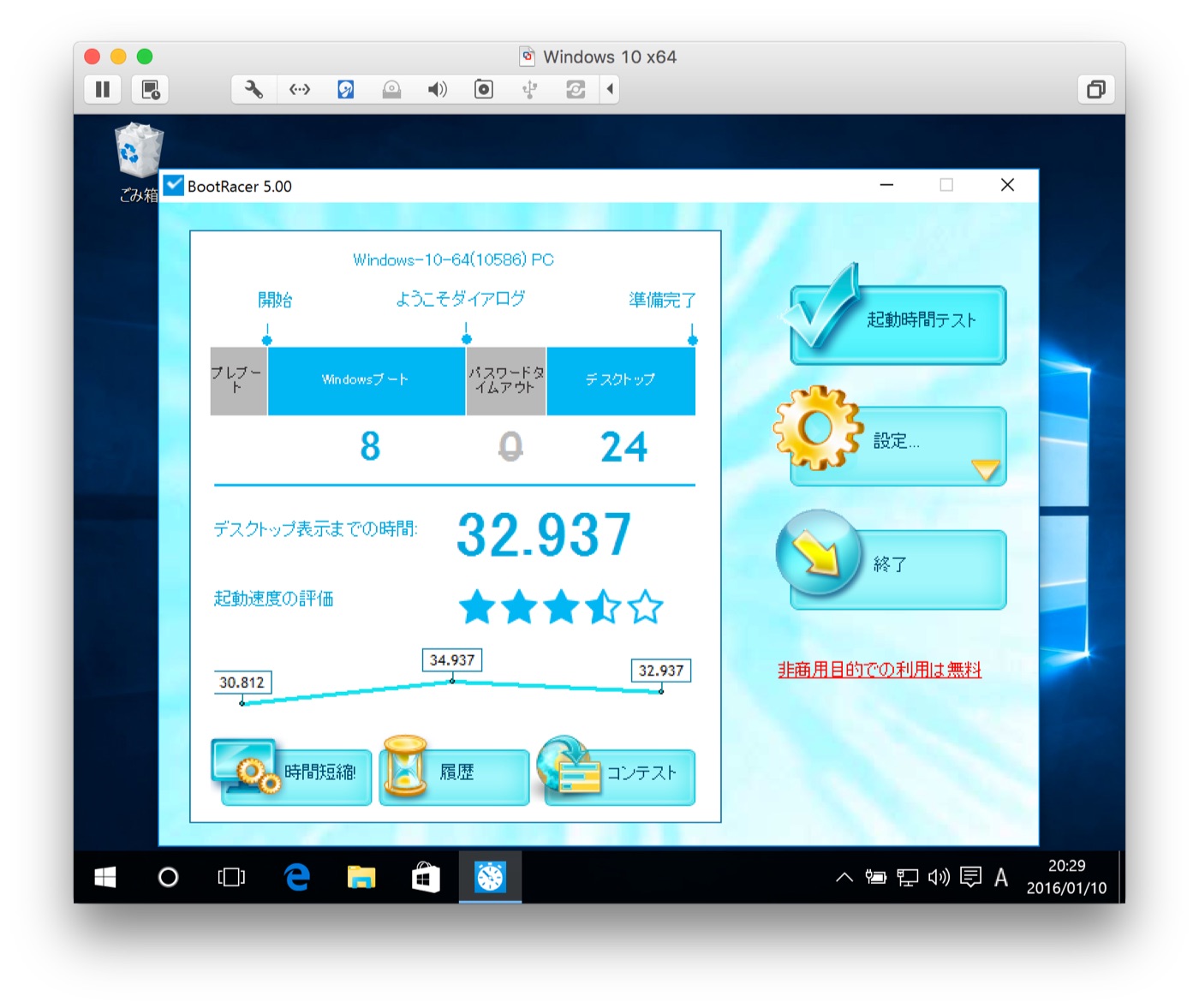Viewport: 1199px width, 1008px height.
Task: Show hidden tray icons chevron
Action: coord(844,877)
